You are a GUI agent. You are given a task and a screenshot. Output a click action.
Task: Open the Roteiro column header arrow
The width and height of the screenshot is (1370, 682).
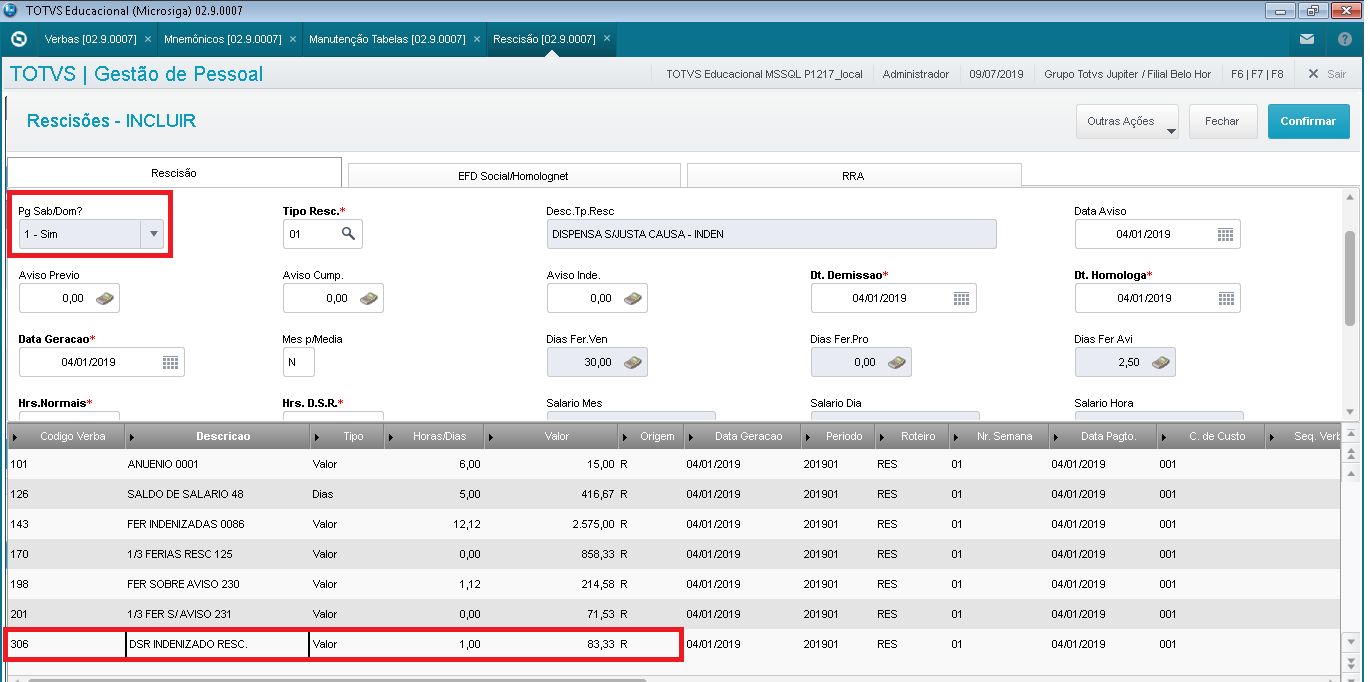881,437
